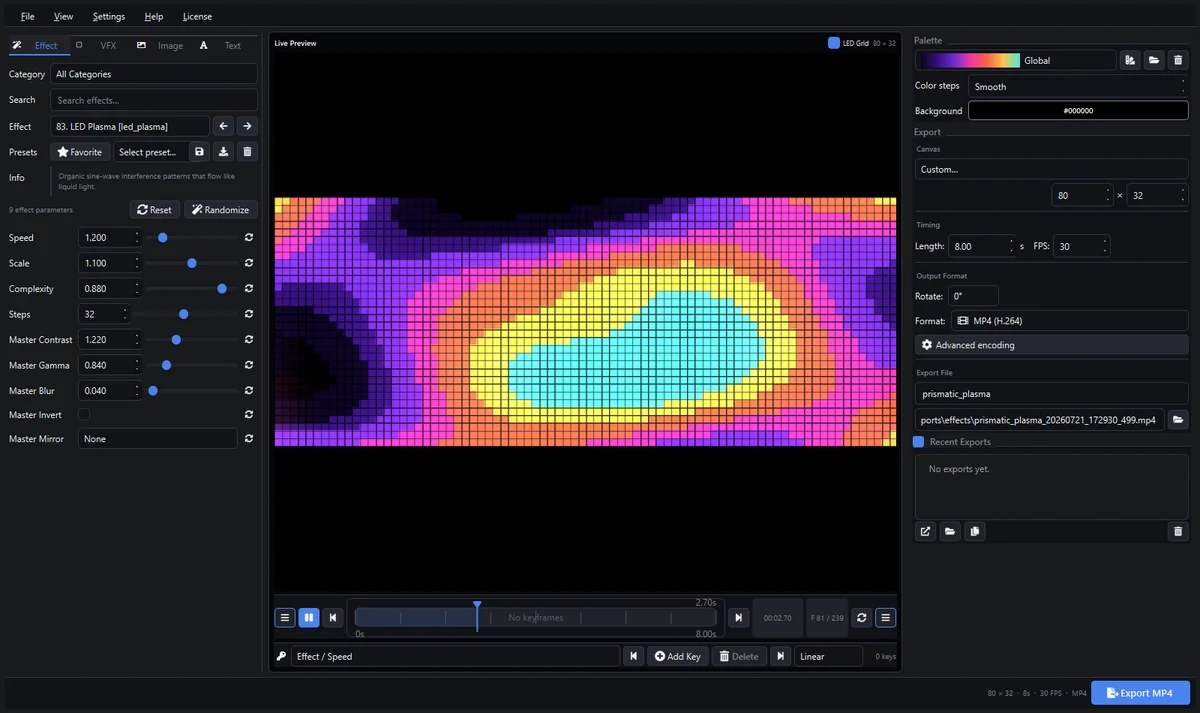The image size is (1200, 713).
Task: Browse for export file path folder
Action: pos(1178,420)
